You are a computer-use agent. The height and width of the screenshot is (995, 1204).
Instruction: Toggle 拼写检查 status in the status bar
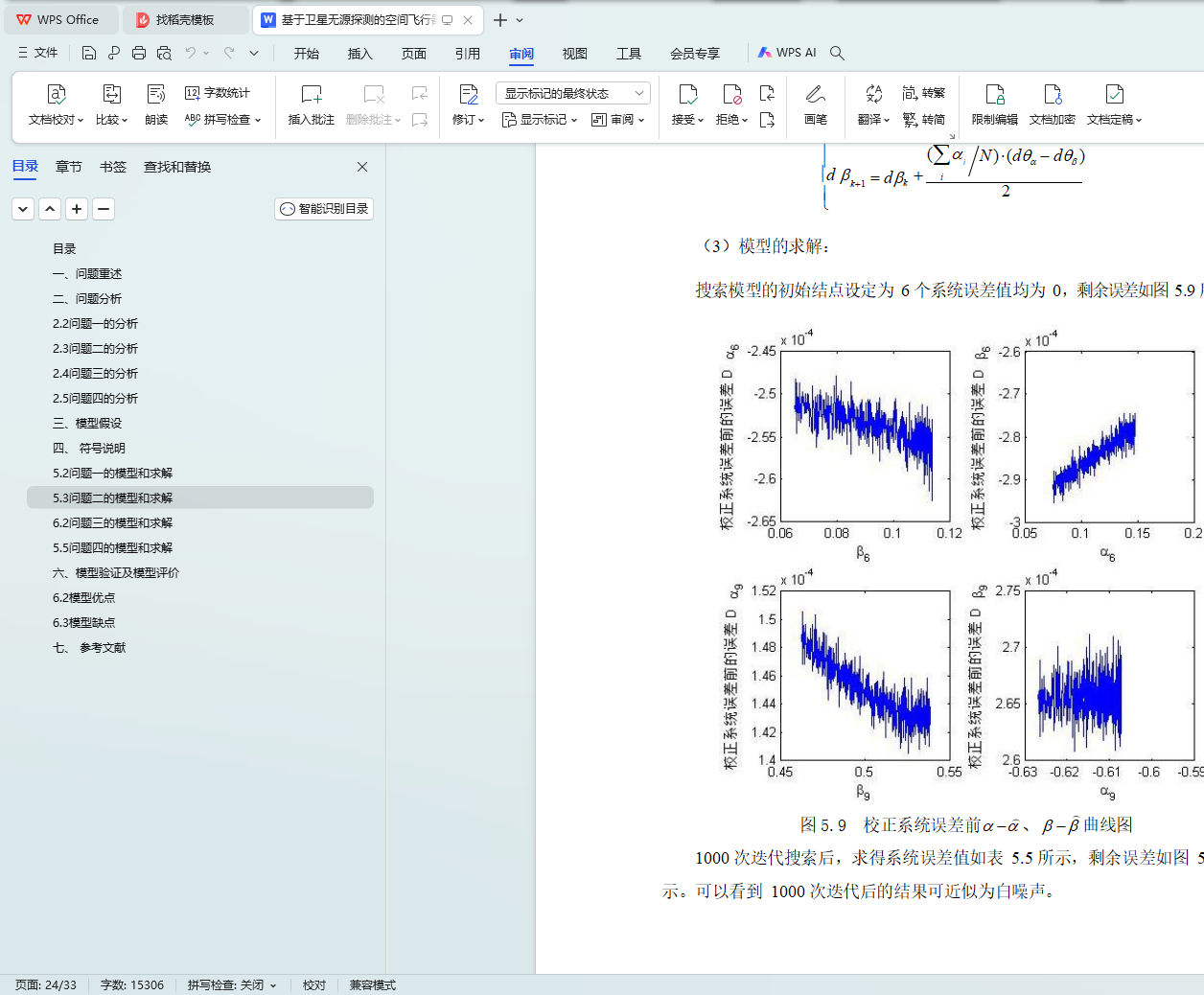point(231,984)
